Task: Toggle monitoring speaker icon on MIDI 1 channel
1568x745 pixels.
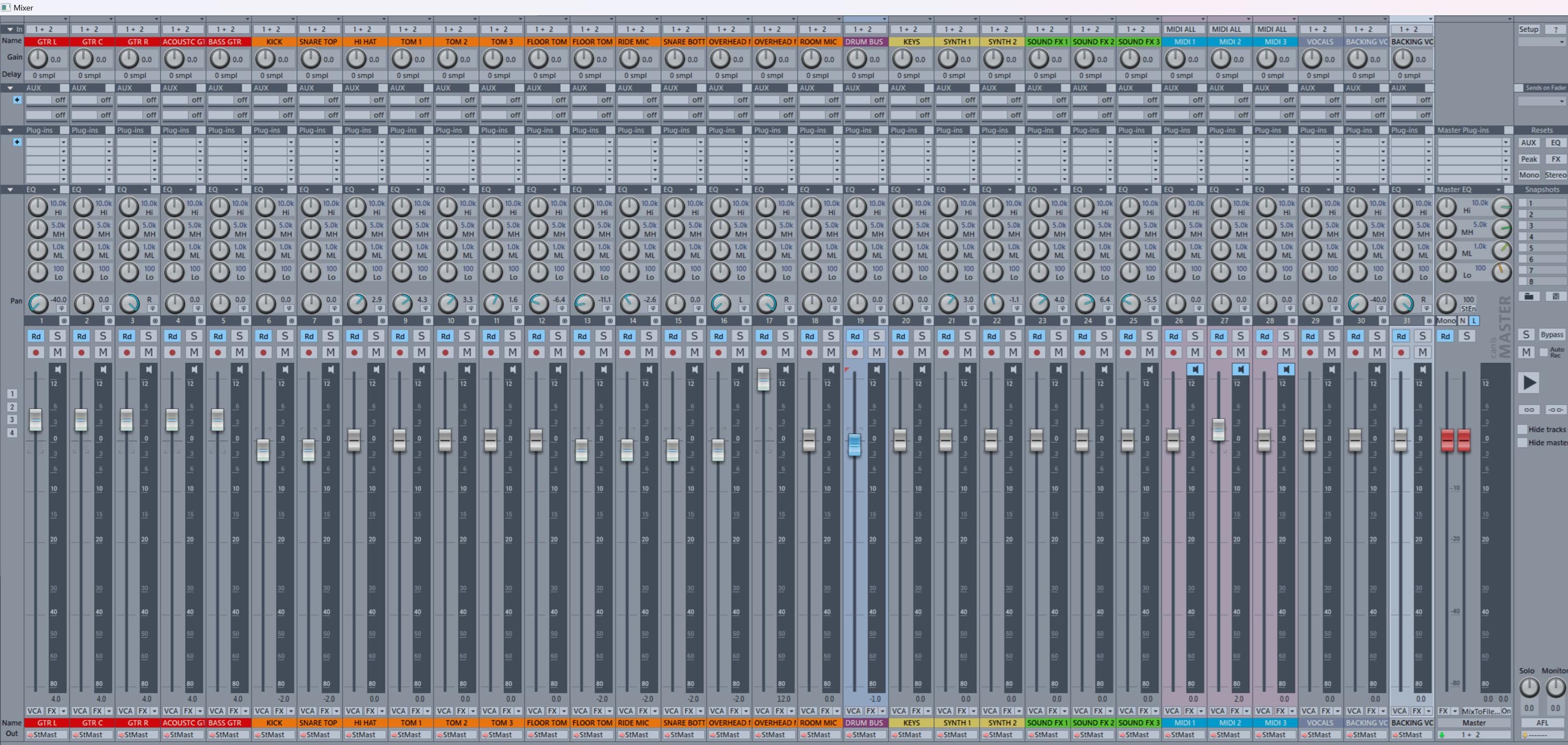Action: pyautogui.click(x=1195, y=370)
